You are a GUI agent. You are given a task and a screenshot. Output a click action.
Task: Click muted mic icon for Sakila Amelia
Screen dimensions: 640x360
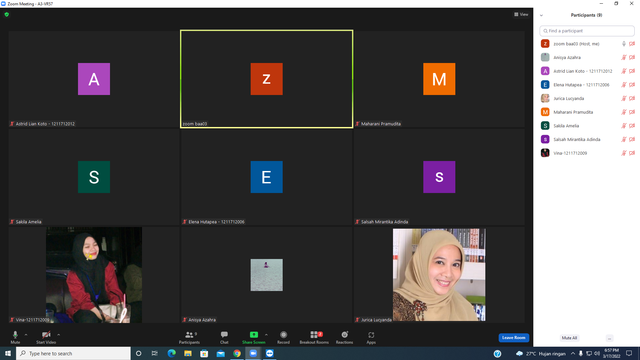(624, 126)
